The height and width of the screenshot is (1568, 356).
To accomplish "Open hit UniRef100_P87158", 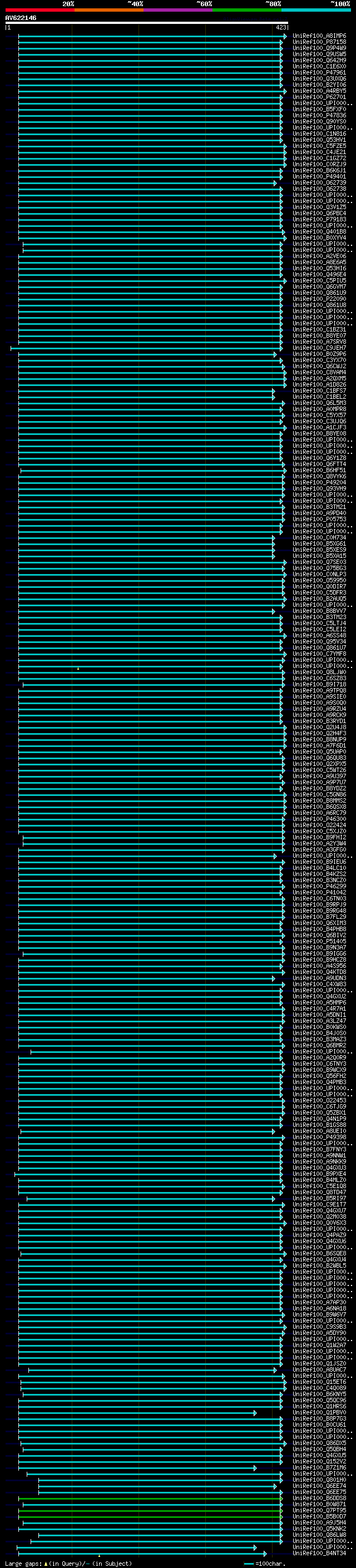I will point(319,42).
